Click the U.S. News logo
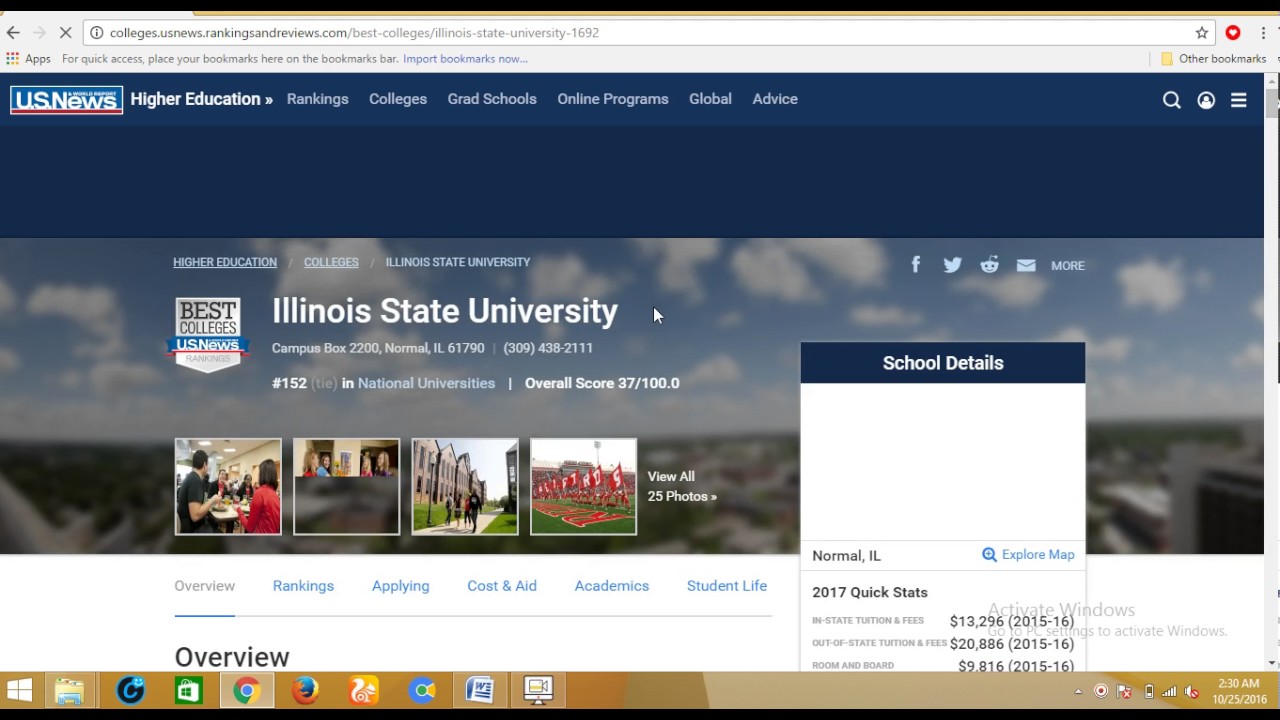The image size is (1280, 720). pyautogui.click(x=66, y=100)
